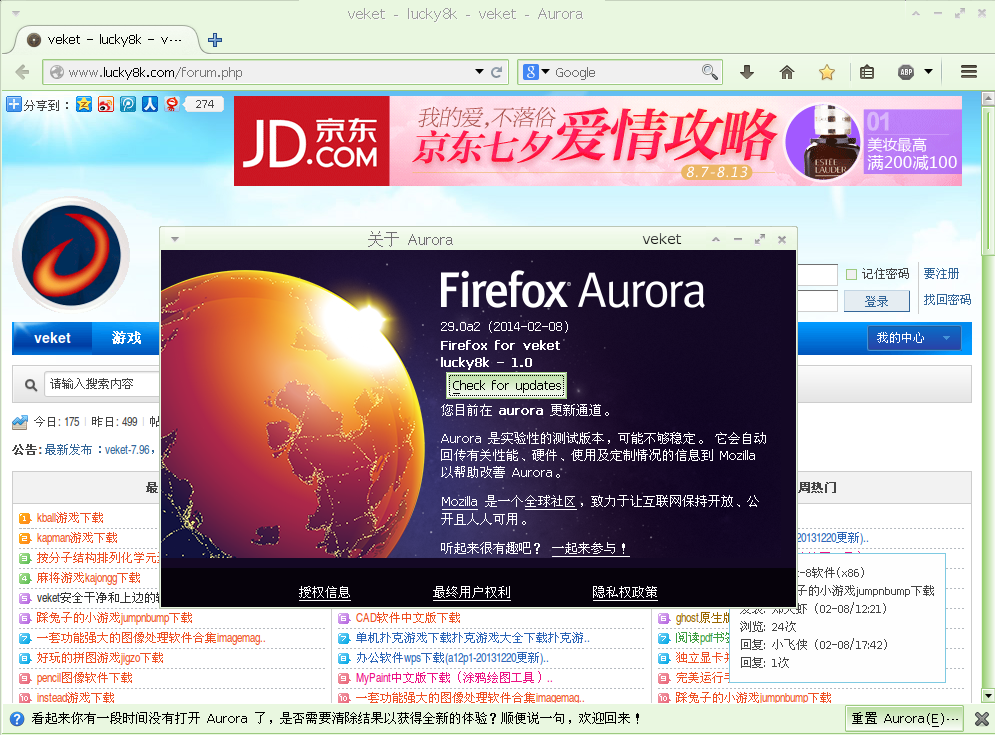Click the statistics chart icon beside 今日

point(20,422)
